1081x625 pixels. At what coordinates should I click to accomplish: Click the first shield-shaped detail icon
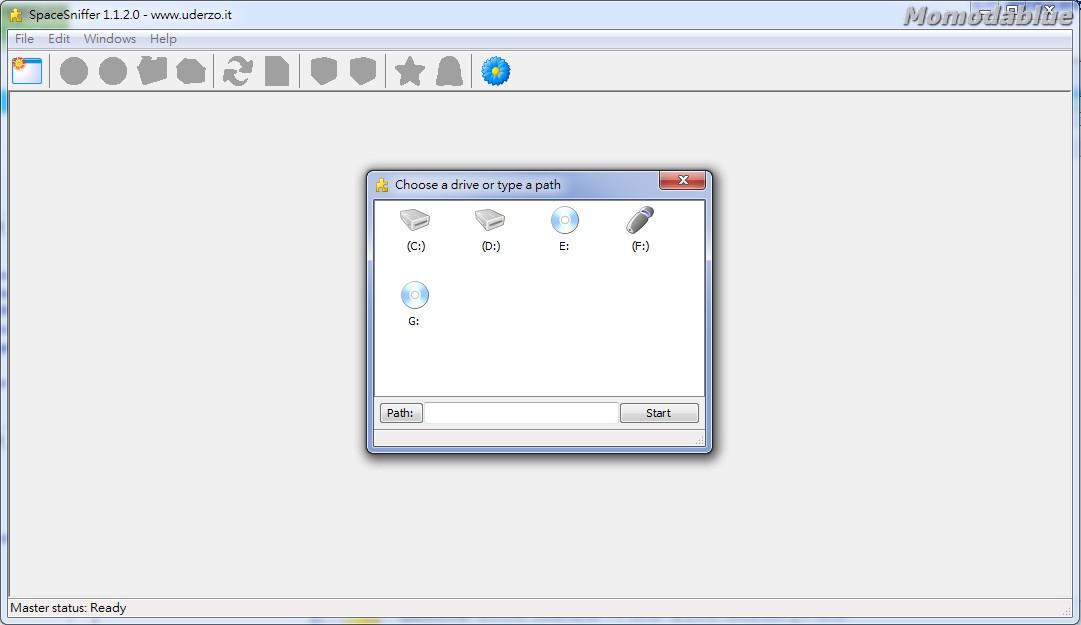(x=323, y=71)
